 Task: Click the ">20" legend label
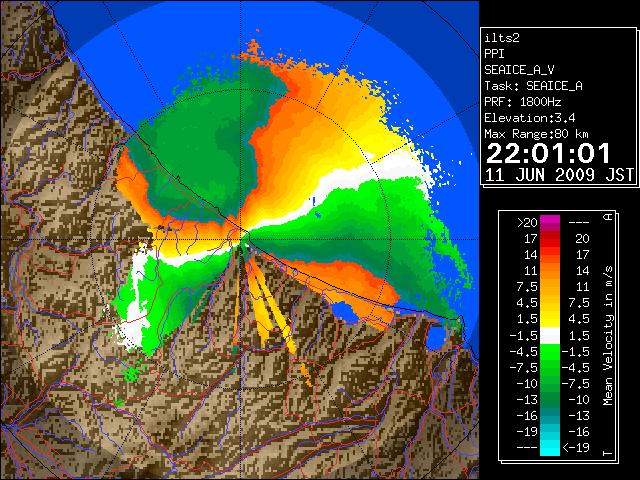point(527,223)
